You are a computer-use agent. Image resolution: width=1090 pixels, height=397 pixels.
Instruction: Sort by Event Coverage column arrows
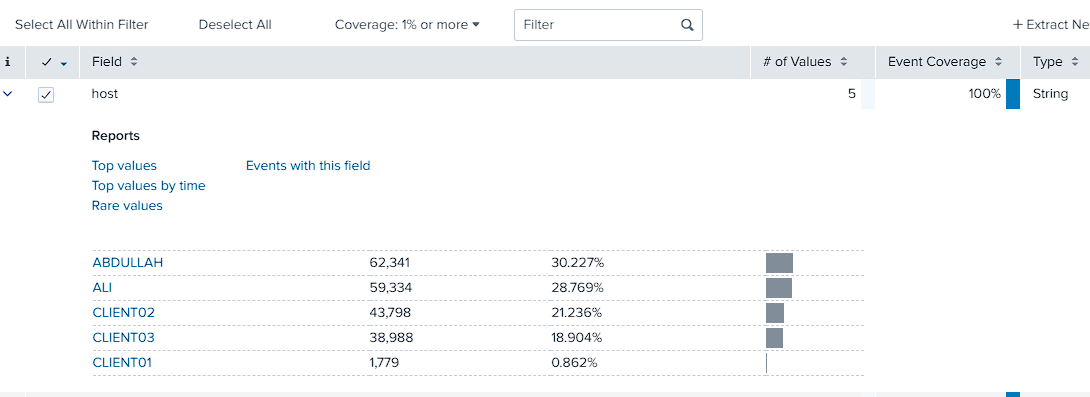pos(998,62)
